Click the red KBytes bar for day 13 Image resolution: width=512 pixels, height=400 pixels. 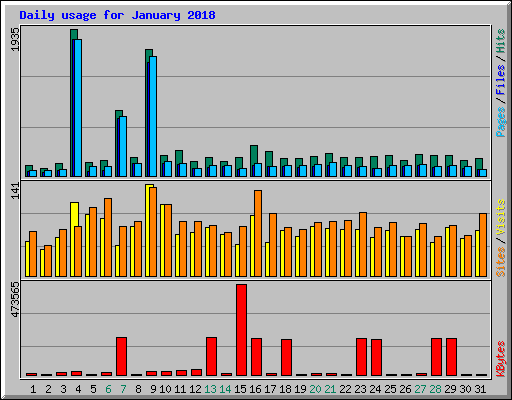[x=211, y=356]
